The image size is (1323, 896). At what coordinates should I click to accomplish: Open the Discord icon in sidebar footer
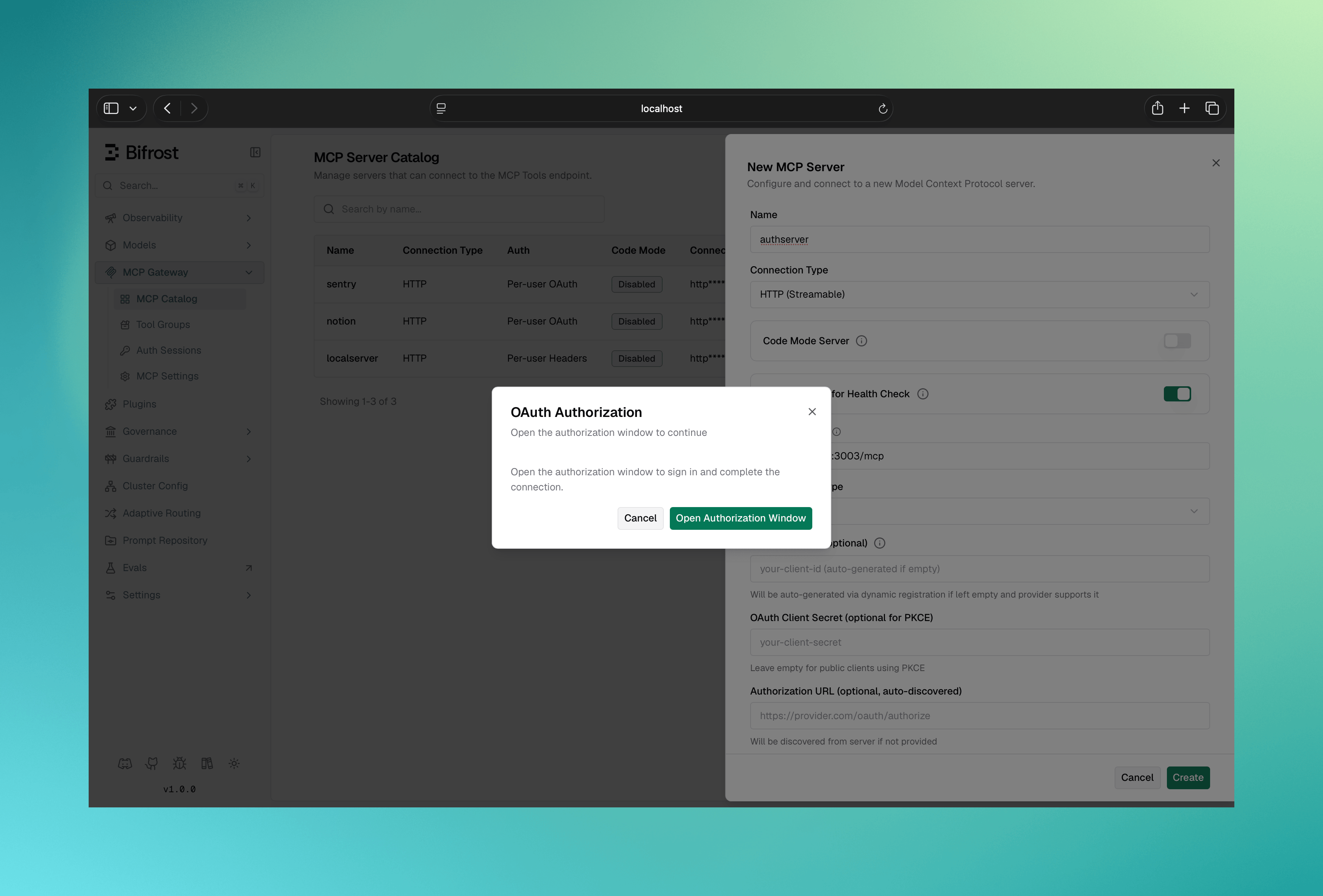tap(125, 763)
